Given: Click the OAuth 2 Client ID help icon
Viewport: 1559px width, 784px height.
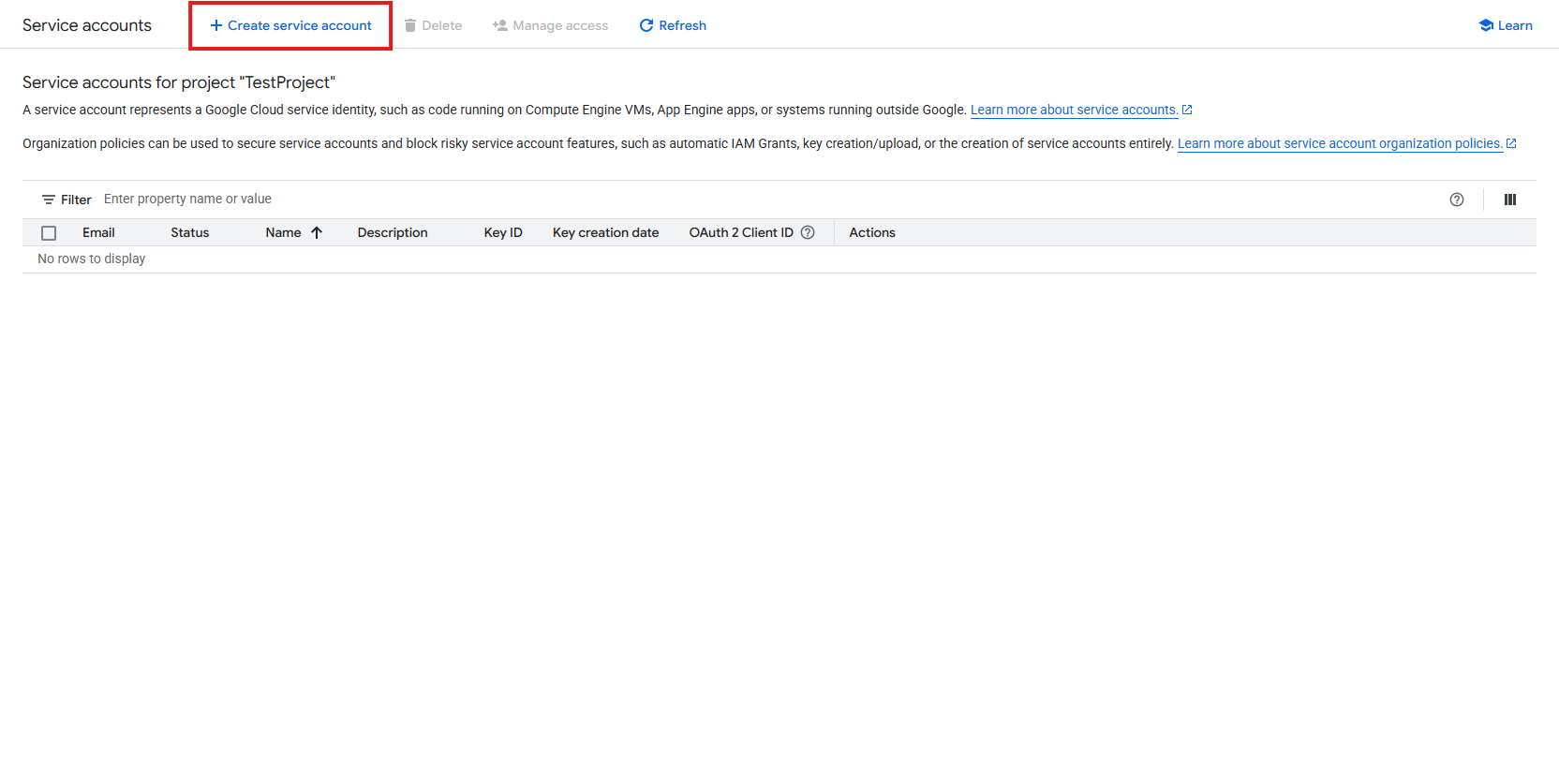Looking at the screenshot, I should (x=808, y=232).
